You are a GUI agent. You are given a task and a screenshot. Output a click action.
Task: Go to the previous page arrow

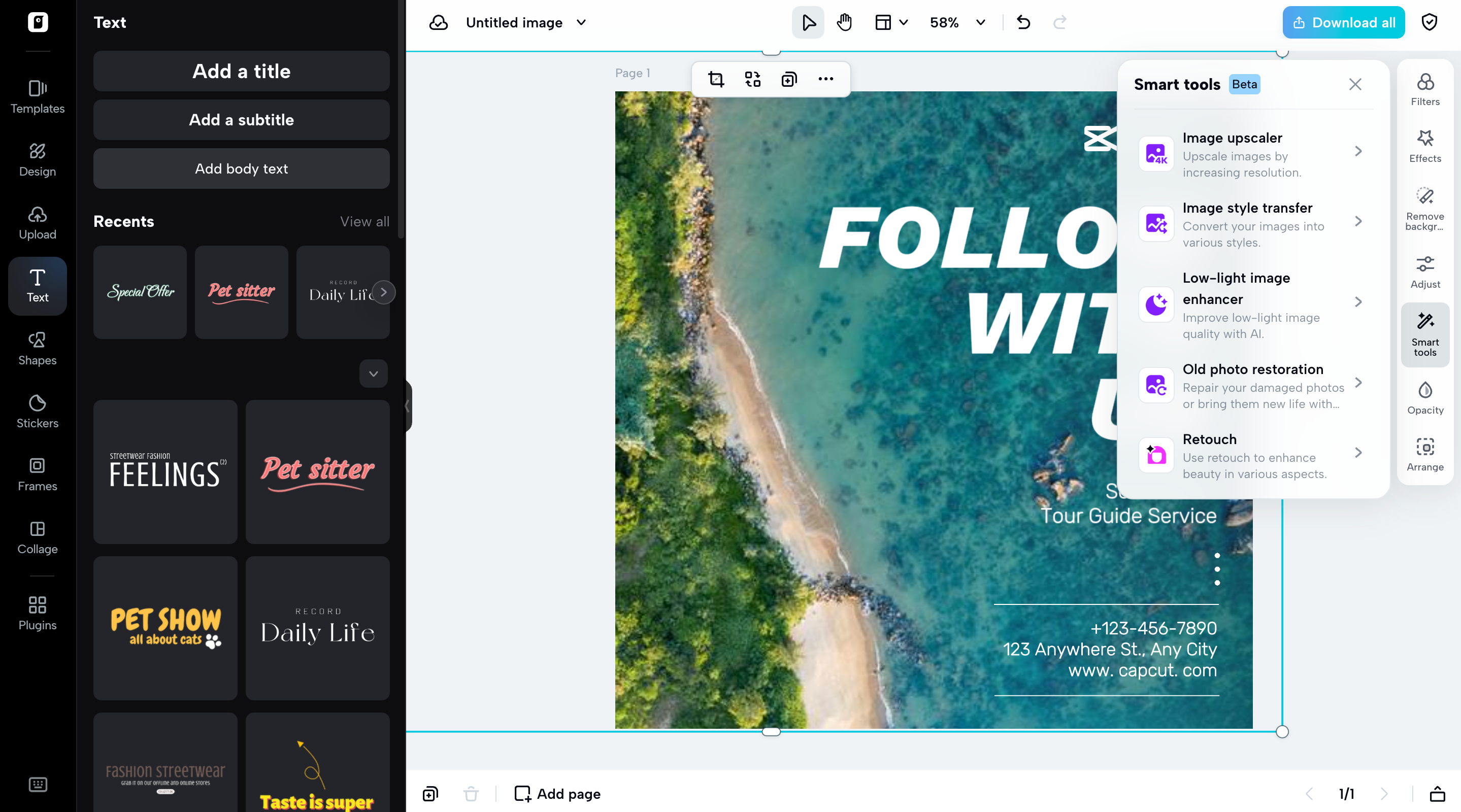tap(1309, 794)
